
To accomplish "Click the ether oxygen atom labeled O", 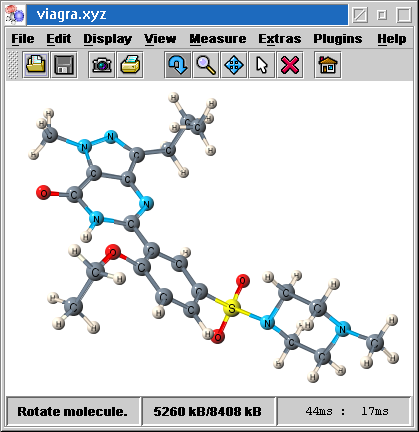I will click(113, 252).
